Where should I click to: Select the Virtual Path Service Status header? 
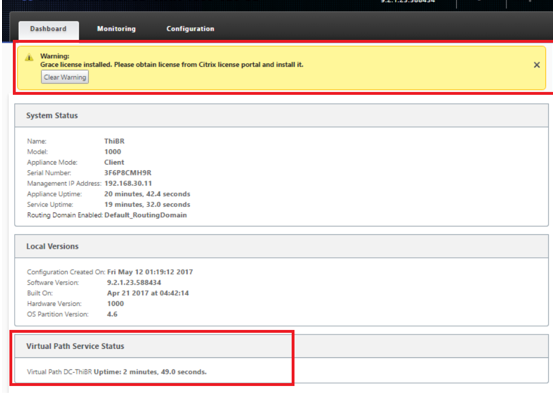coord(281,346)
